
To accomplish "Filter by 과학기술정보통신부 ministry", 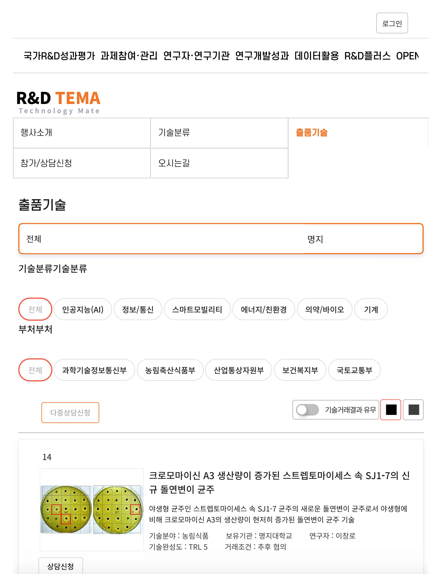I will tap(94, 370).
